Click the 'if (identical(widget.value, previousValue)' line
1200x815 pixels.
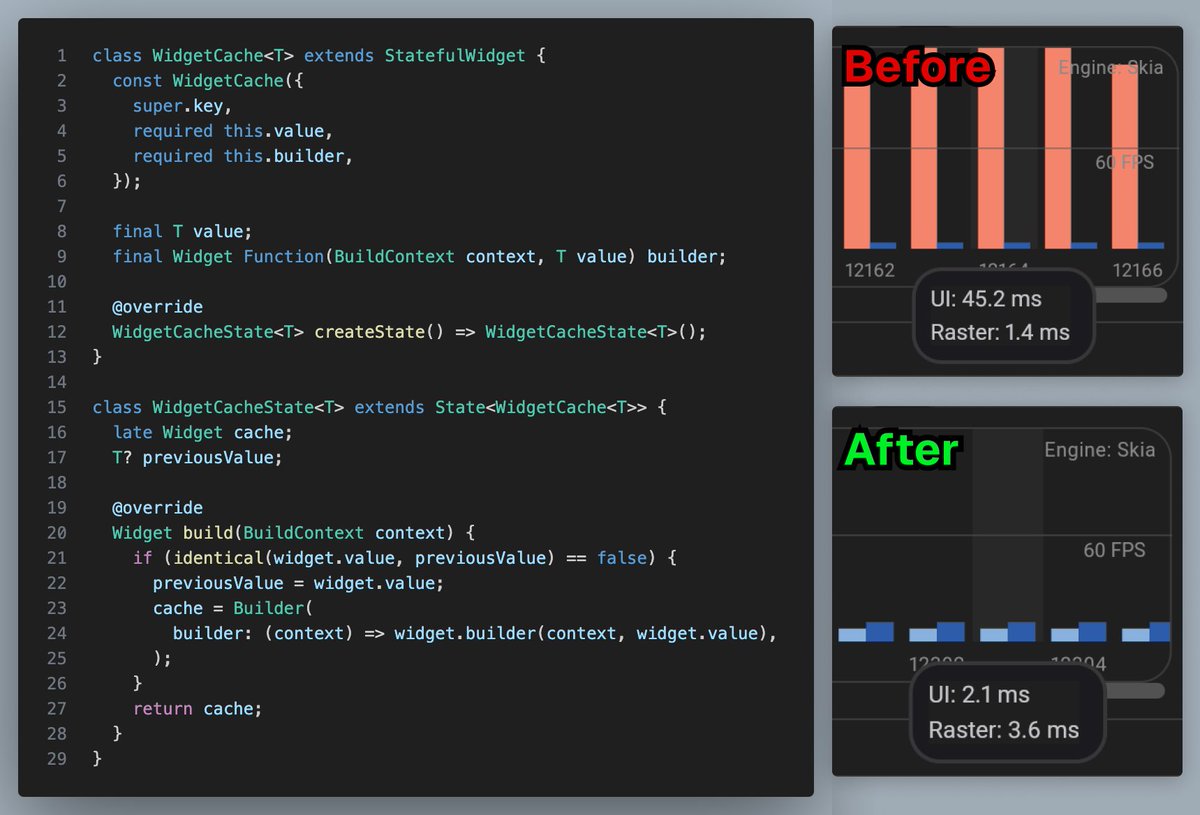(405, 558)
